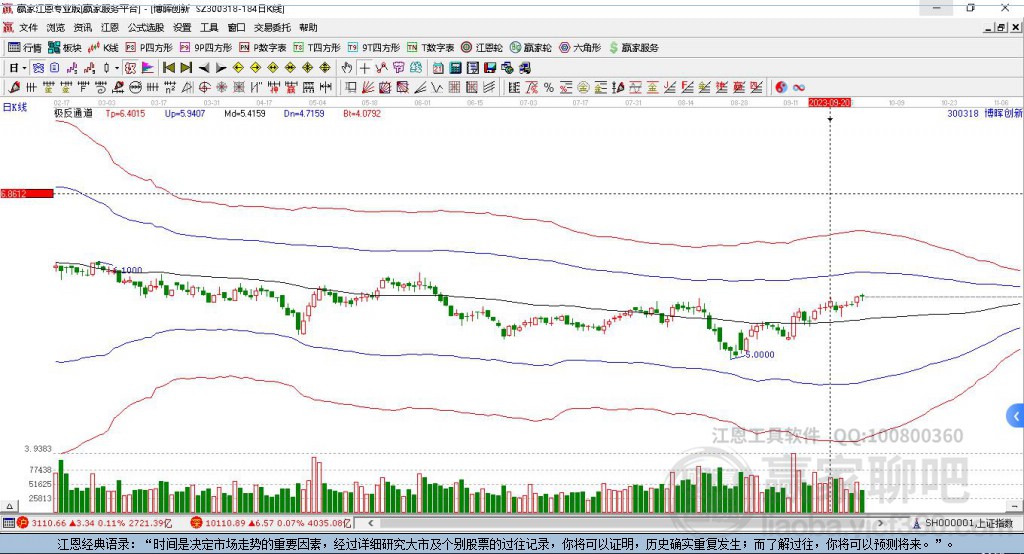This screenshot has width=1024, height=554.
Task: Click the blue side panel expand arrow
Action: pos(1016,416)
